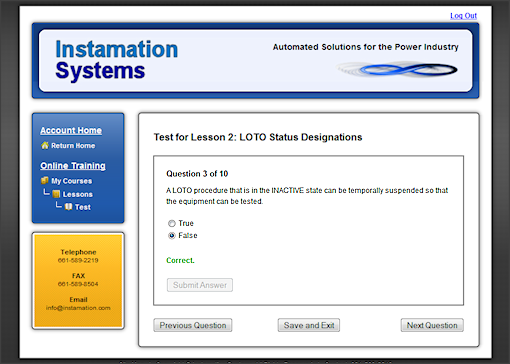Click the telephone number 661-589-2219
The width and height of the screenshot is (510, 364).
[x=78, y=260]
